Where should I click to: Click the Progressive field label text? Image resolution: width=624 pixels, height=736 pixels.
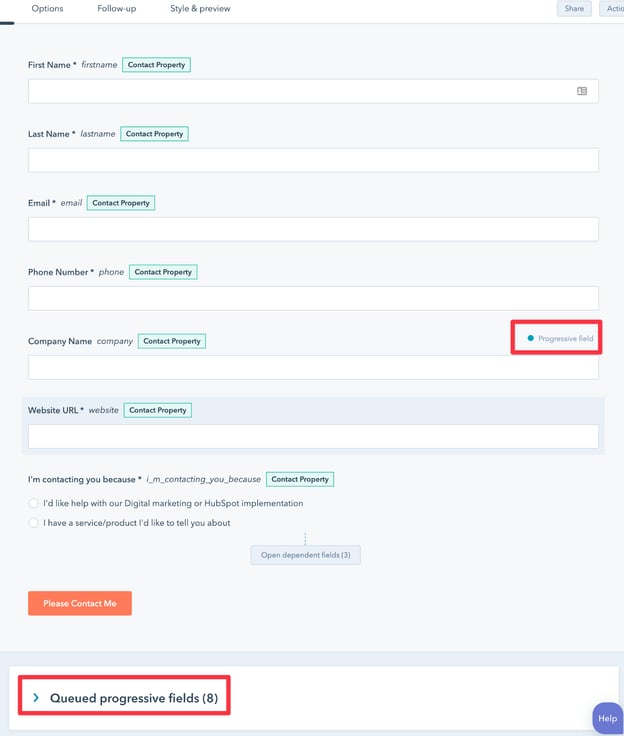tap(565, 339)
